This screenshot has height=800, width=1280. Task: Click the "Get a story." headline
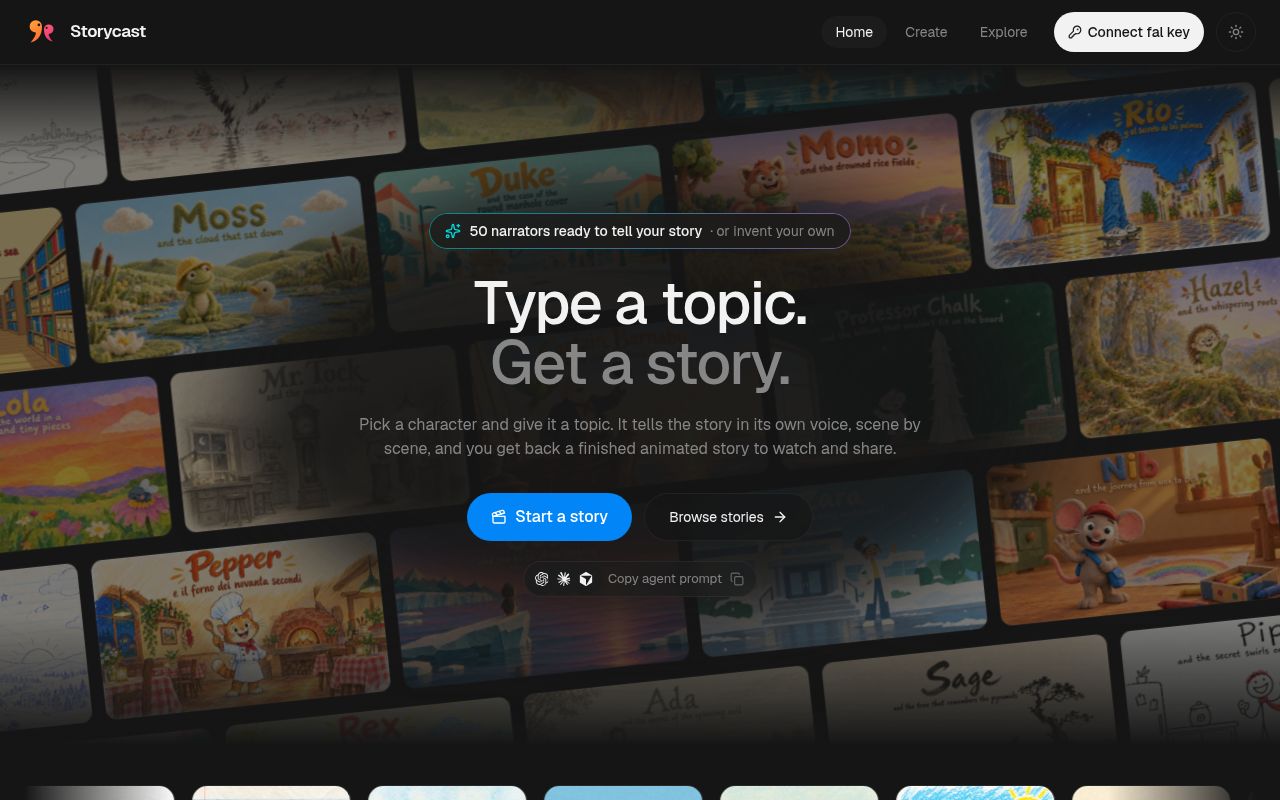(x=640, y=362)
